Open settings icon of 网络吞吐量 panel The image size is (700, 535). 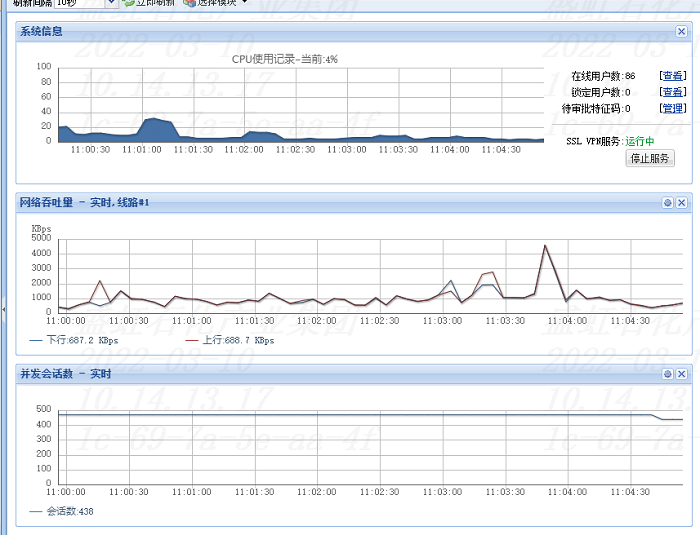[x=667, y=203]
